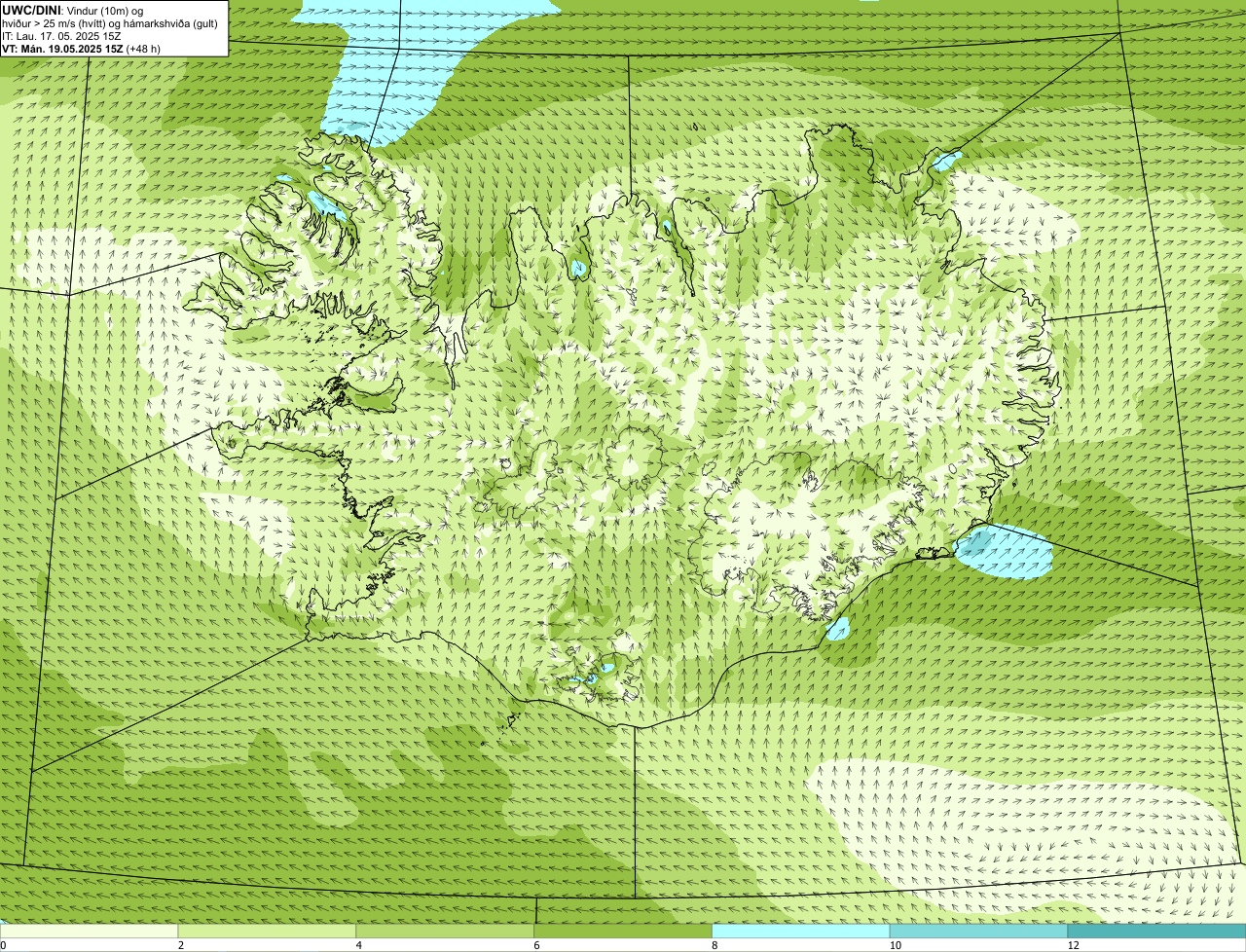Click the scale label '2'

coord(181,945)
